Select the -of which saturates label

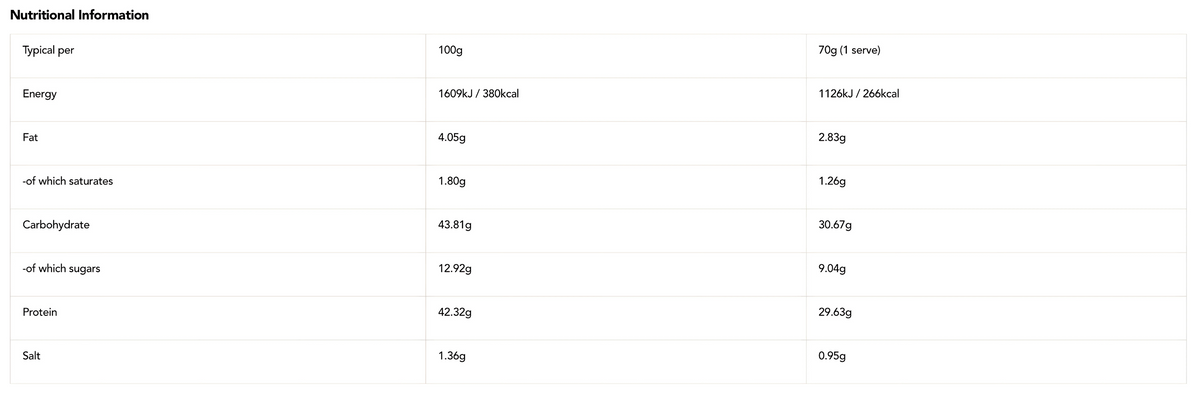(68, 181)
